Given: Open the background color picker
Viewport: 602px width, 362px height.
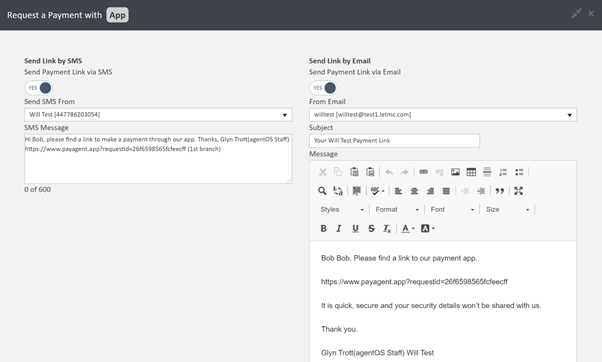Looking at the screenshot, I should (x=428, y=228).
